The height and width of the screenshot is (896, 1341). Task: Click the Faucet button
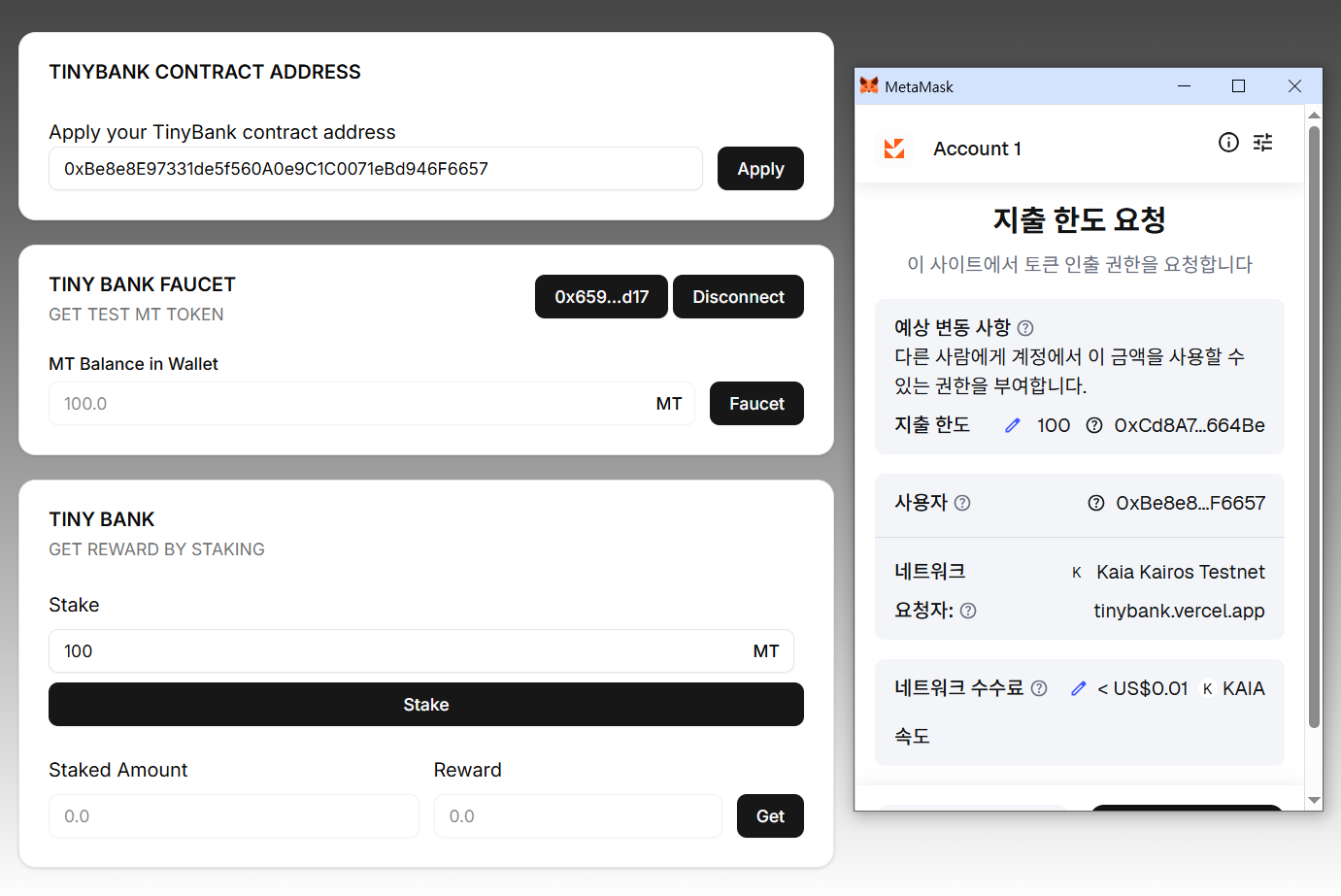[x=756, y=404]
